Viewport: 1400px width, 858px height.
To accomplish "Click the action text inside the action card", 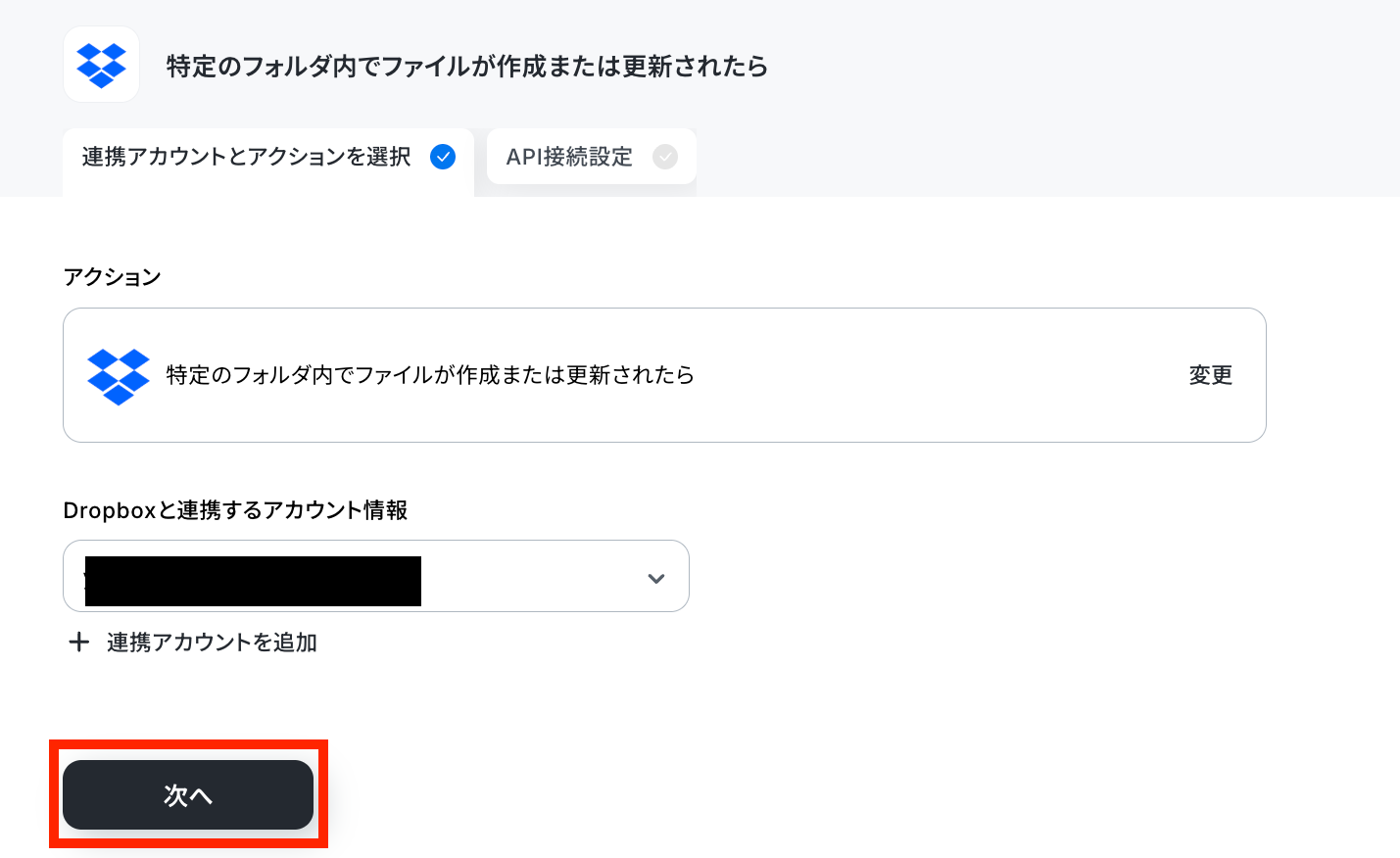I will click(430, 375).
